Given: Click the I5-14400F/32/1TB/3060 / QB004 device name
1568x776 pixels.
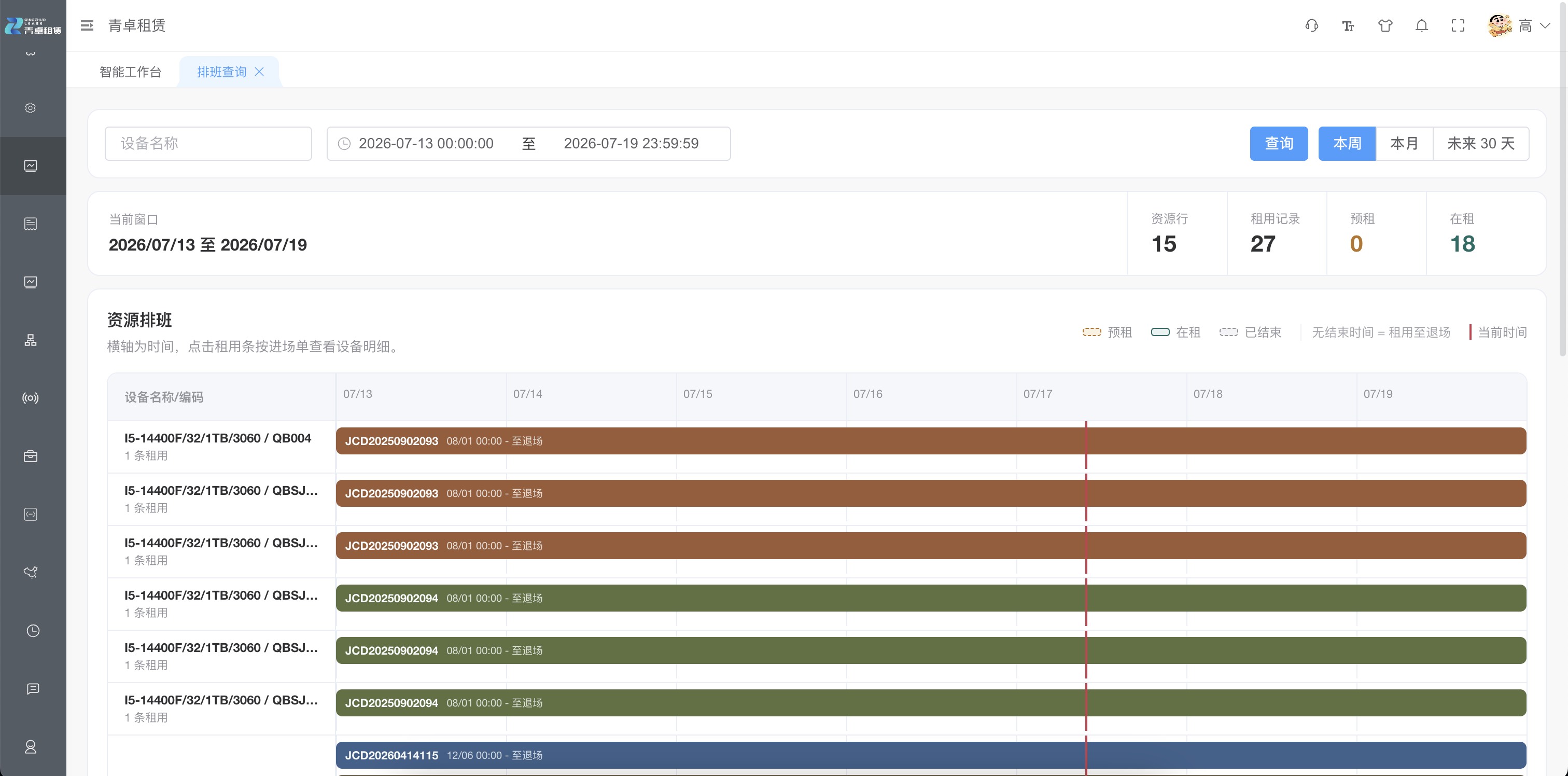Looking at the screenshot, I should tap(218, 438).
